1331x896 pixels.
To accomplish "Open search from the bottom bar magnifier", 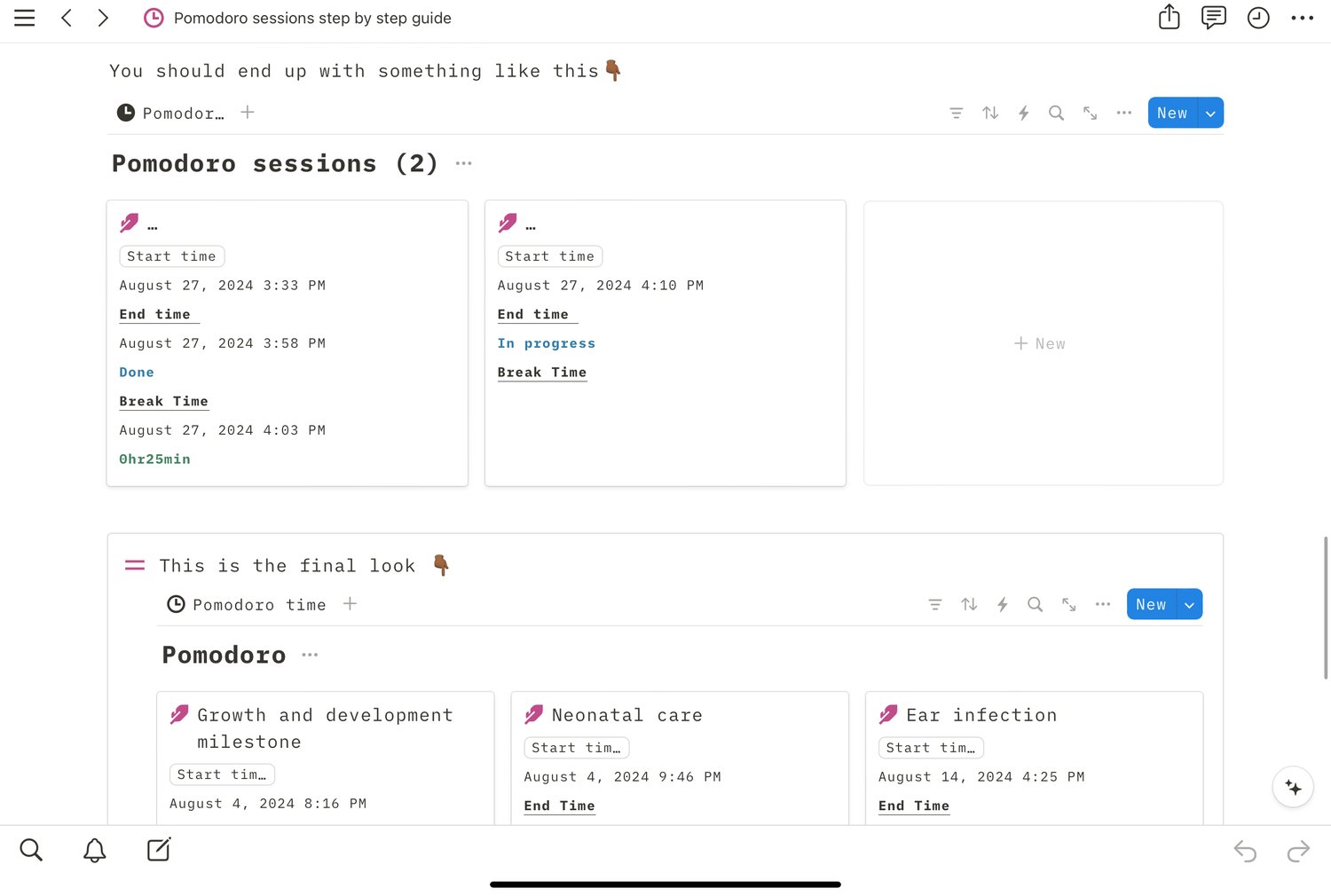I will click(31, 850).
